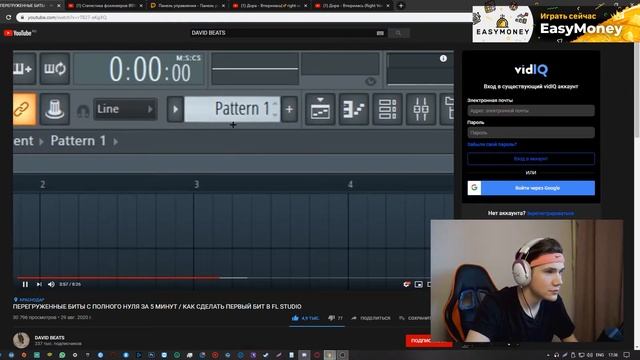Click the Save to playlist icon

click(402, 318)
